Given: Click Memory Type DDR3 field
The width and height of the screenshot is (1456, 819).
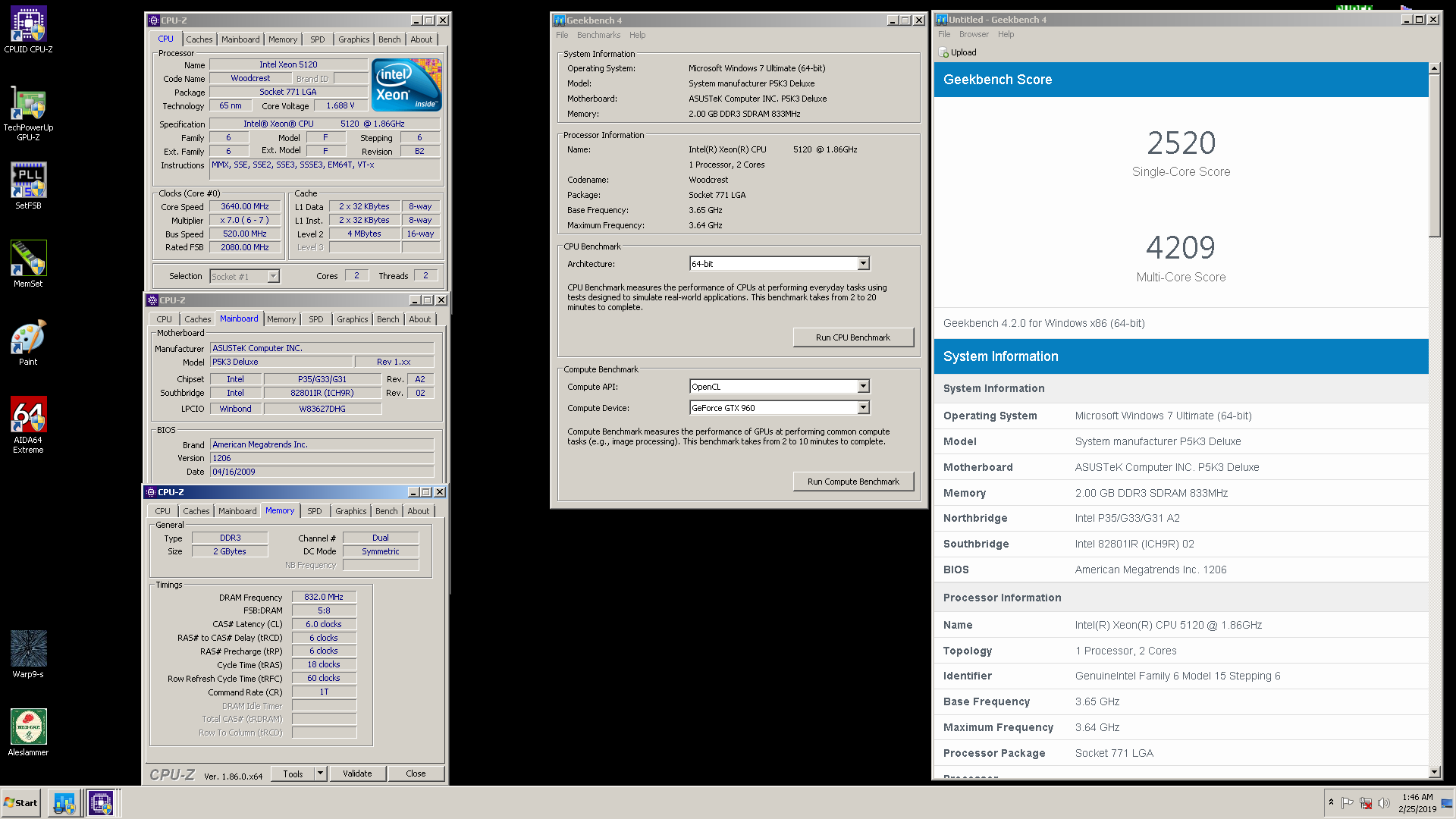Looking at the screenshot, I should (230, 538).
